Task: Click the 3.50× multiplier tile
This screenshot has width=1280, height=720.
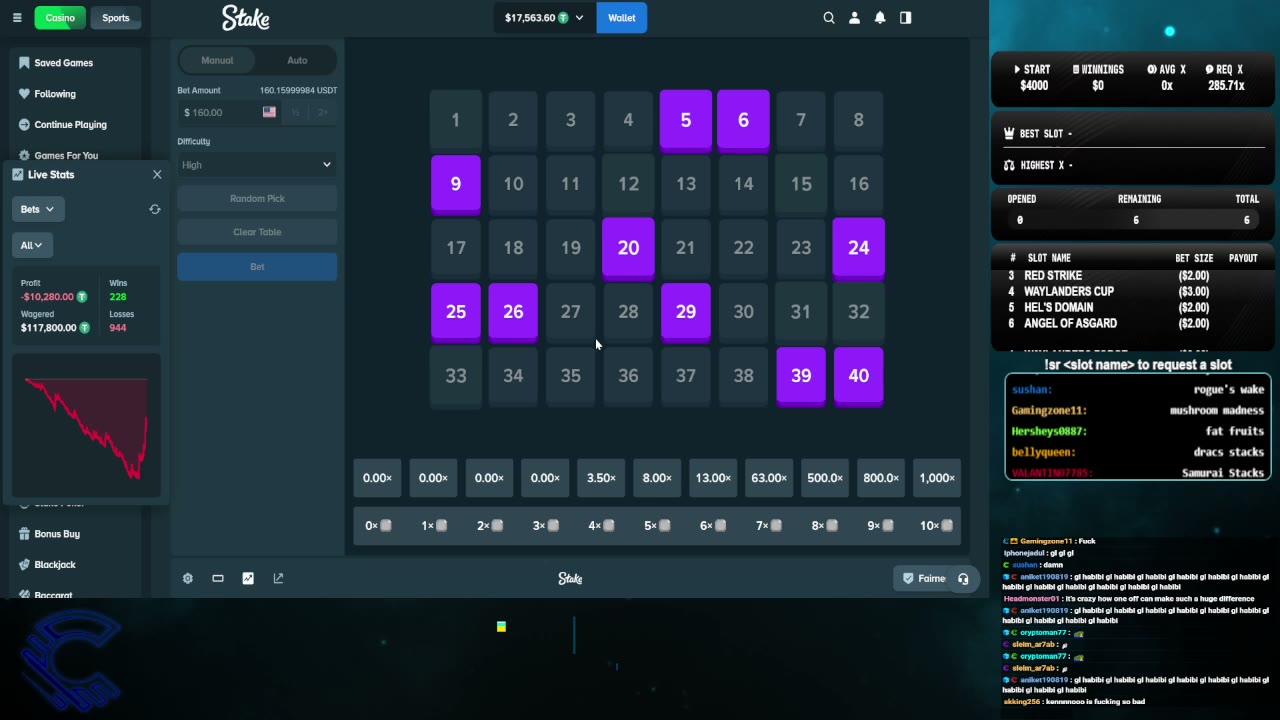Action: tap(601, 478)
